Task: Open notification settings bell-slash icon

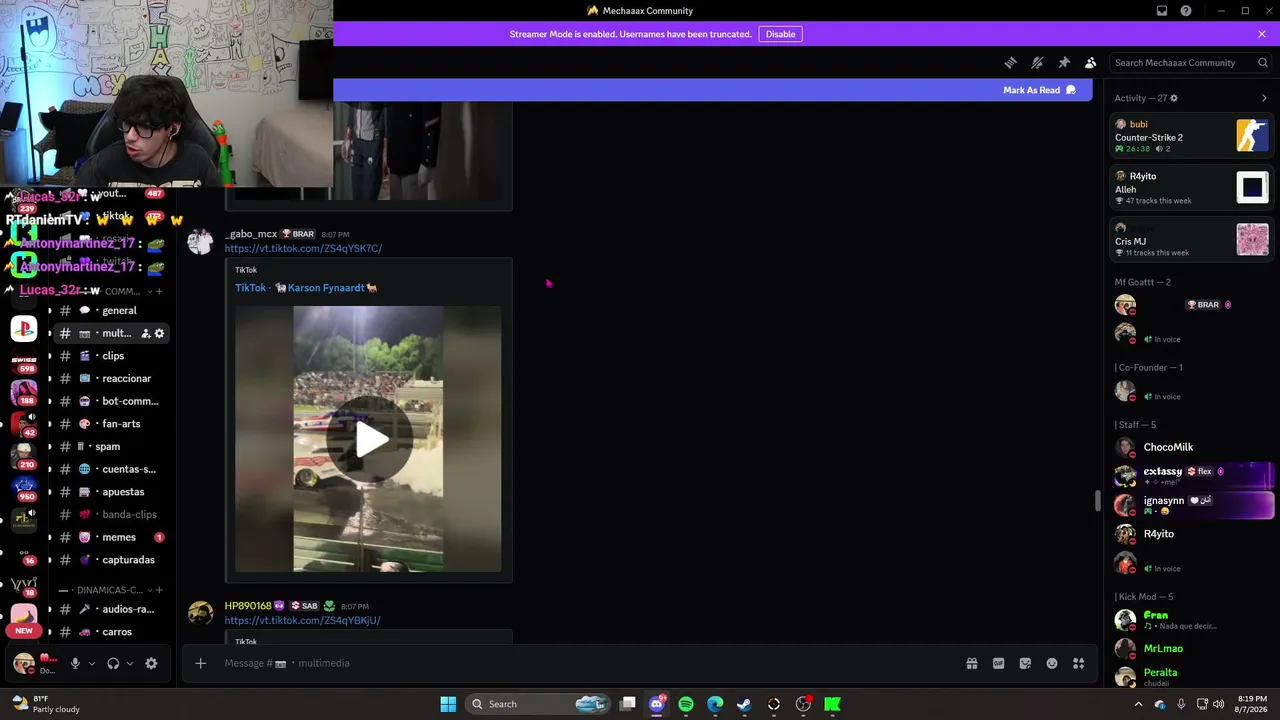Action: 1037,62
